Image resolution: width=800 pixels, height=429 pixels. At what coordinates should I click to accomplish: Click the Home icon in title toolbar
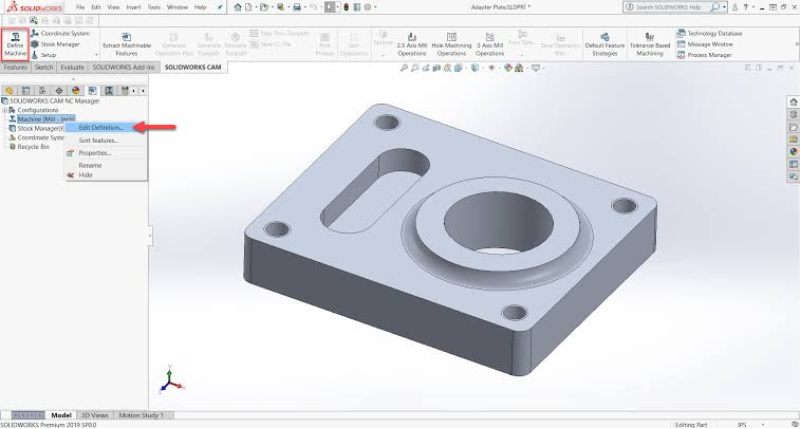[x=238, y=7]
